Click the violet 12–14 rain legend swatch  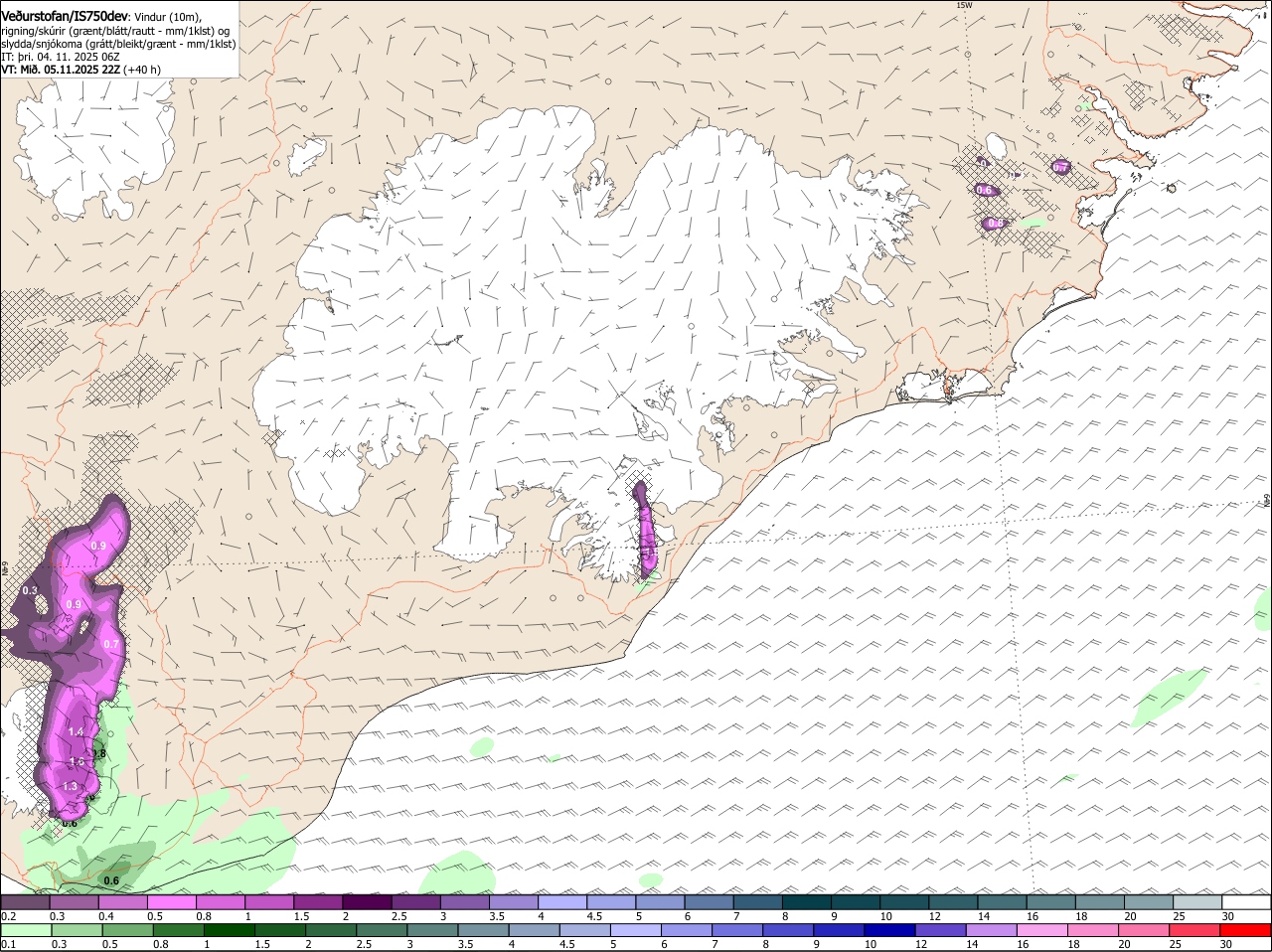[x=939, y=931]
